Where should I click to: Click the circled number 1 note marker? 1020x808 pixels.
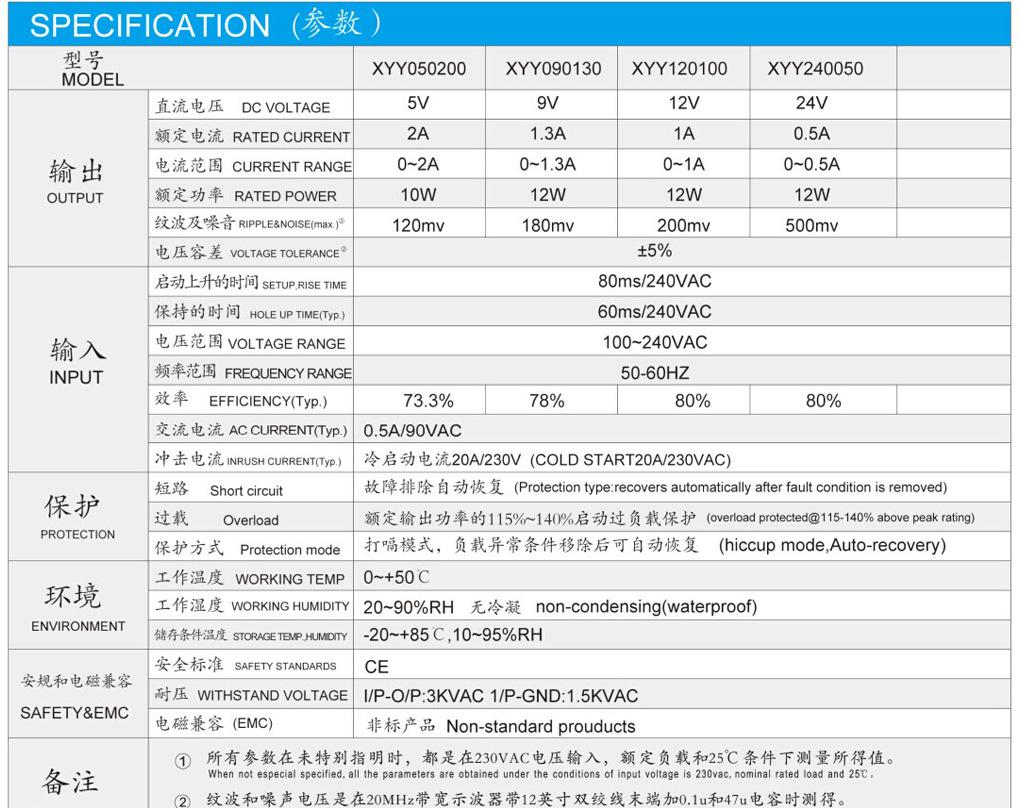(183, 761)
